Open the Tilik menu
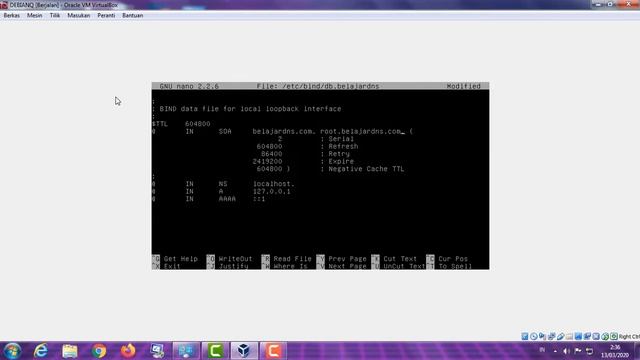Viewport: 640px width, 360px height. pyautogui.click(x=55, y=16)
